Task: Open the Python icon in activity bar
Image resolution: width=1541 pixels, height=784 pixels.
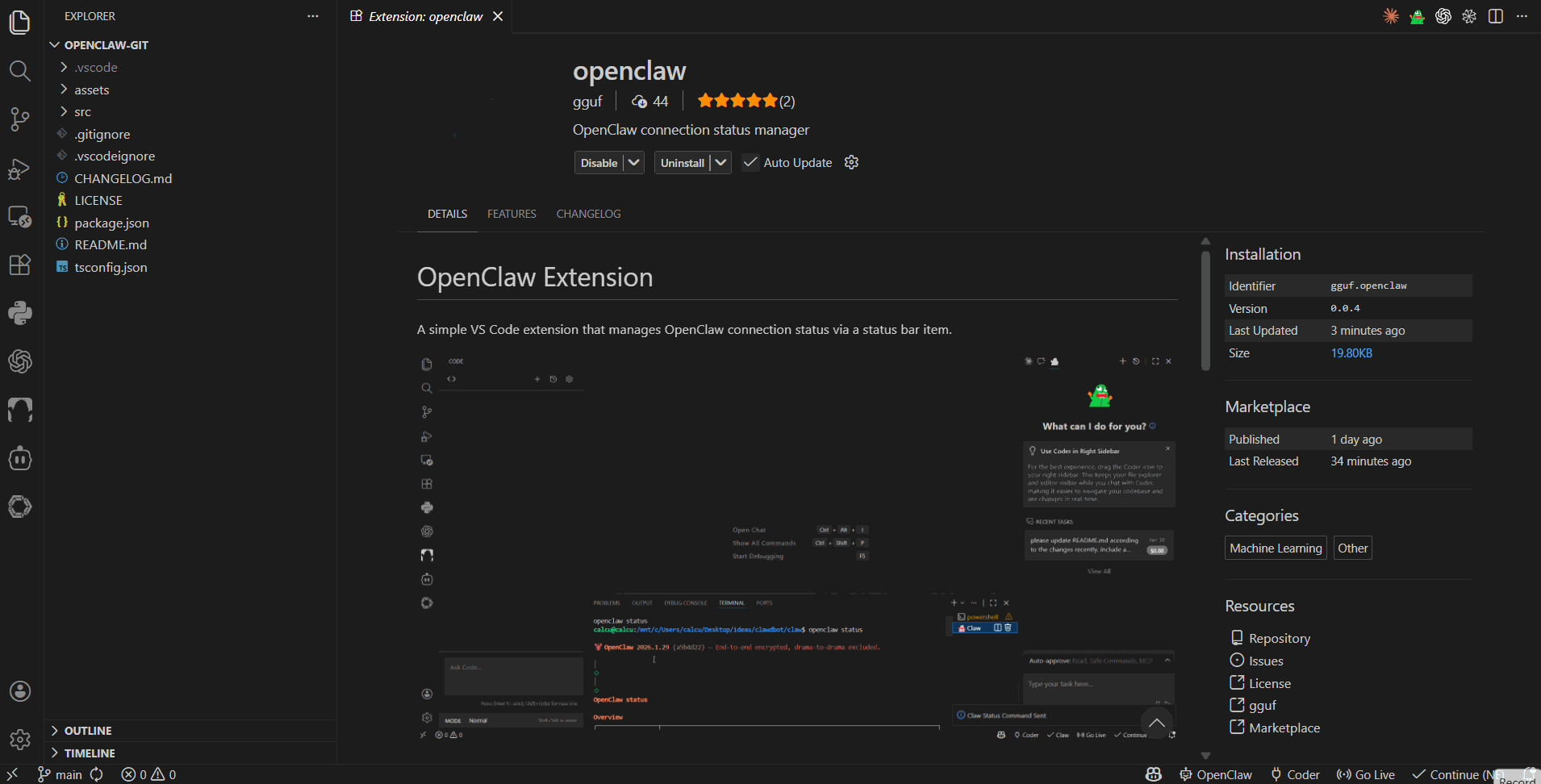Action: 20,313
